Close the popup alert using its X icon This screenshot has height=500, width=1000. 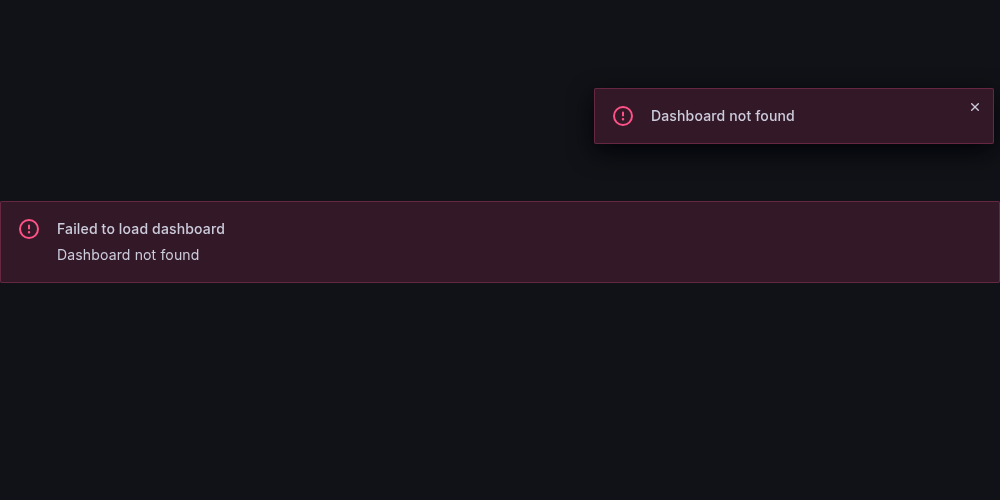[x=974, y=107]
